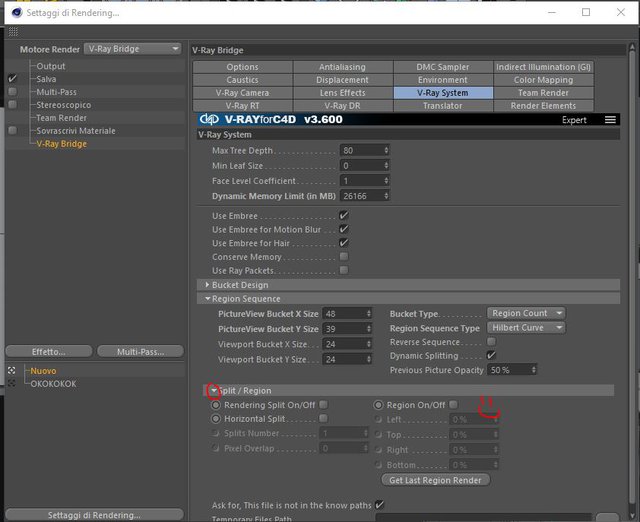Click Horizontal Split radio button

pos(216,419)
